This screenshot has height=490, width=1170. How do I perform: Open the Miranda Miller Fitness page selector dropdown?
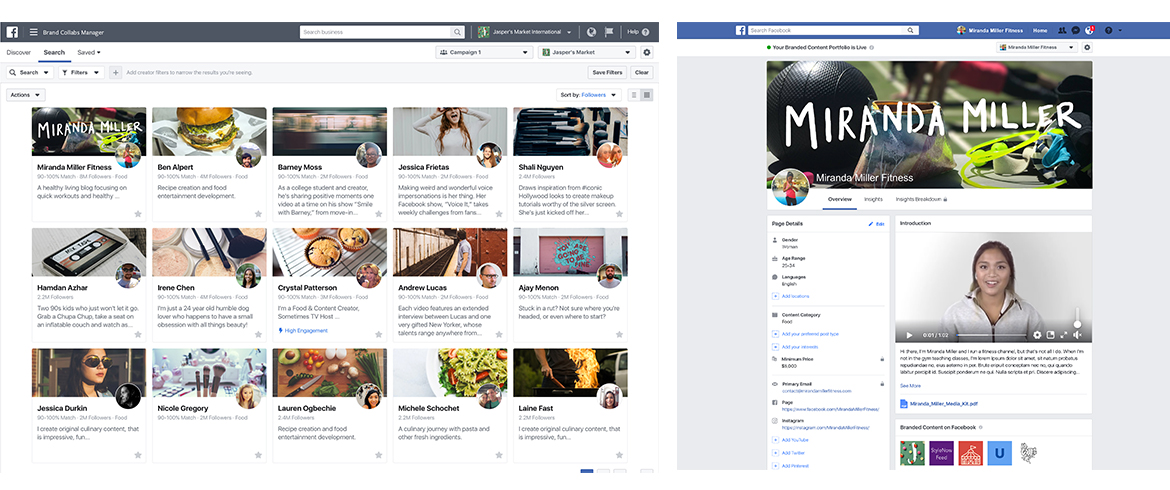click(1037, 47)
